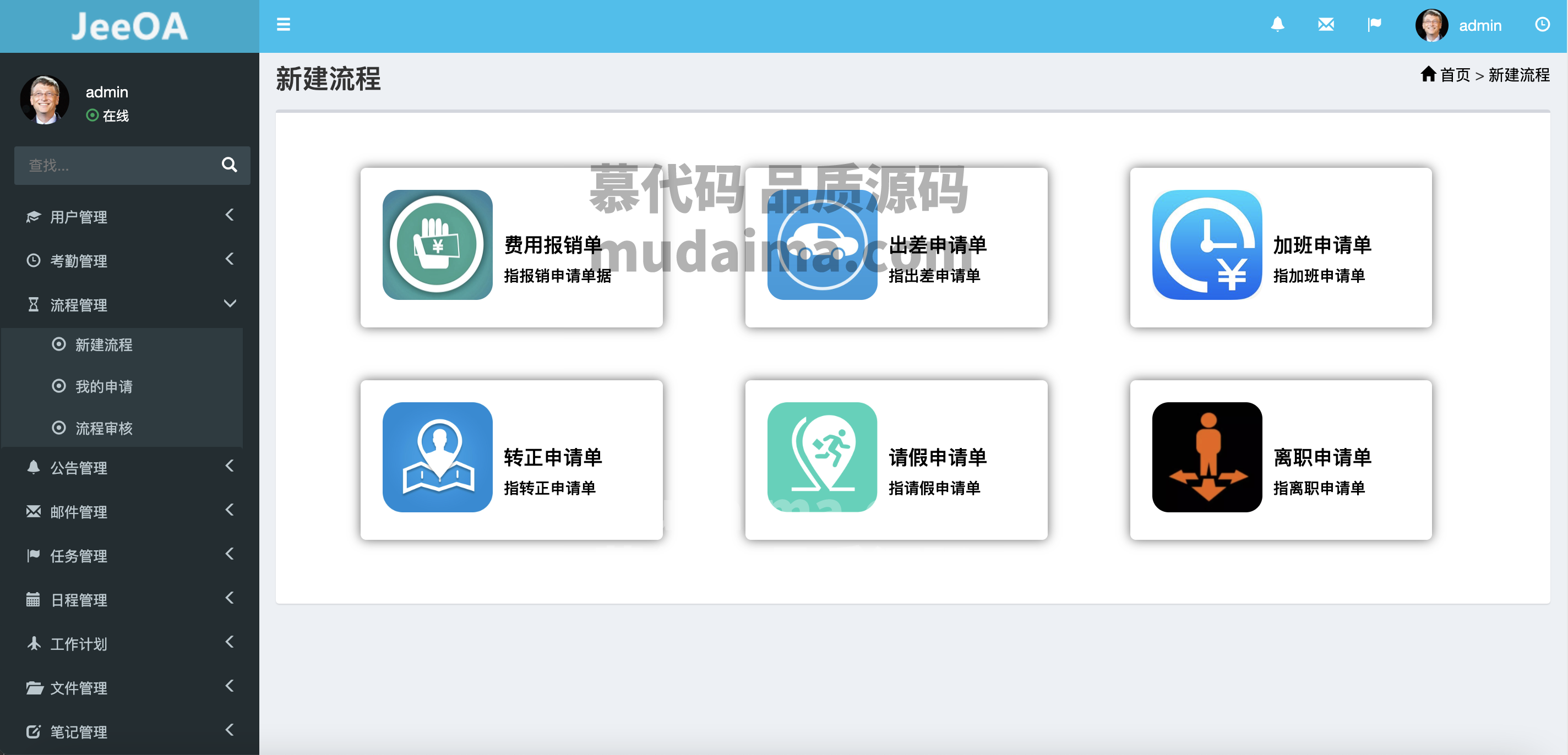Image resolution: width=1568 pixels, height=755 pixels.
Task: Select 流程审核 submenu item
Action: (104, 428)
